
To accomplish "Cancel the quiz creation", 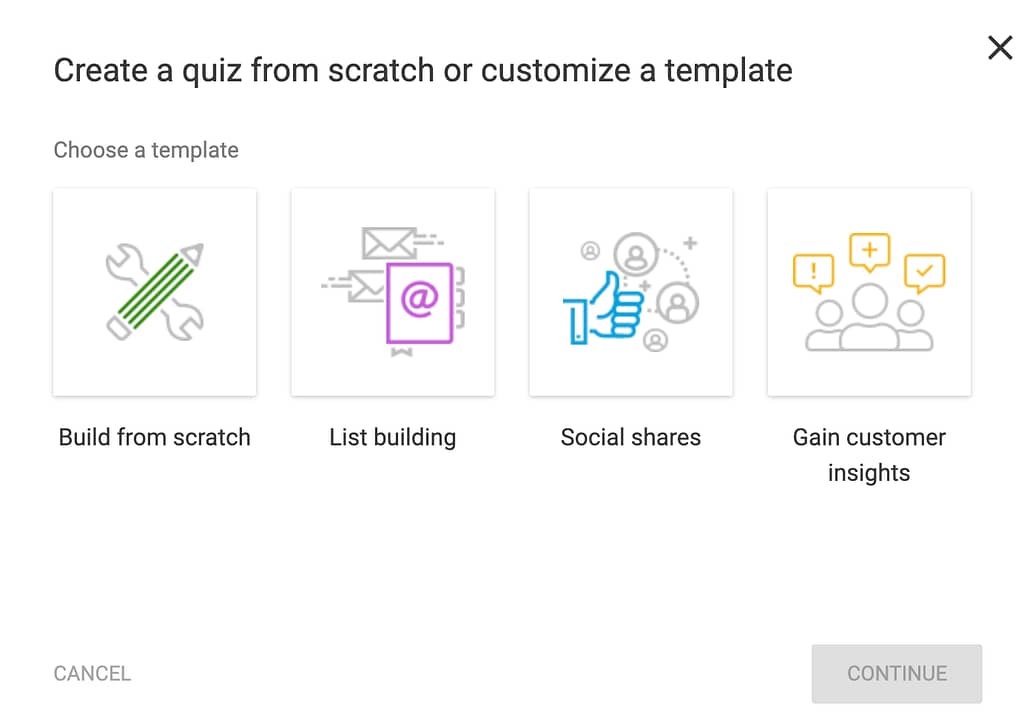I will click(92, 673).
